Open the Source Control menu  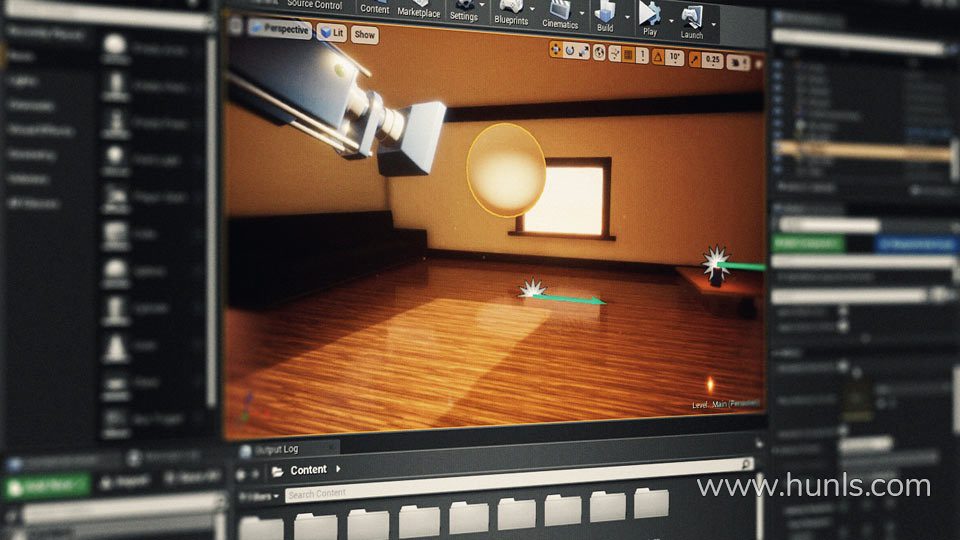click(x=314, y=4)
